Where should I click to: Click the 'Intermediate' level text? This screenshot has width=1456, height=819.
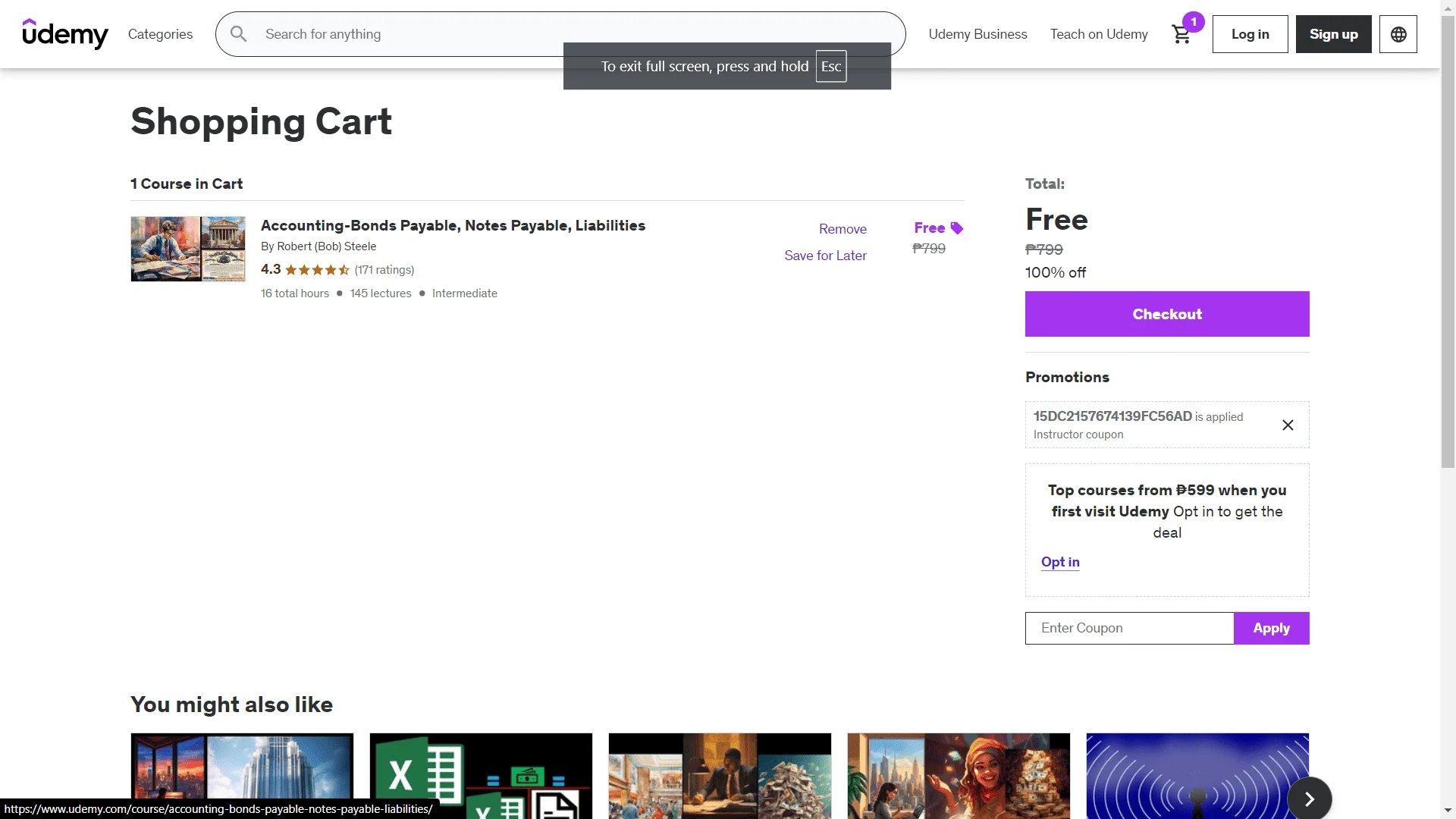point(465,293)
